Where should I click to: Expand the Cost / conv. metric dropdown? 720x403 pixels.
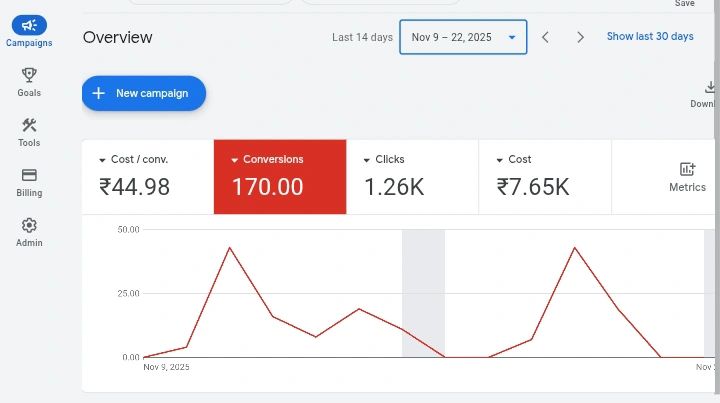tap(102, 160)
